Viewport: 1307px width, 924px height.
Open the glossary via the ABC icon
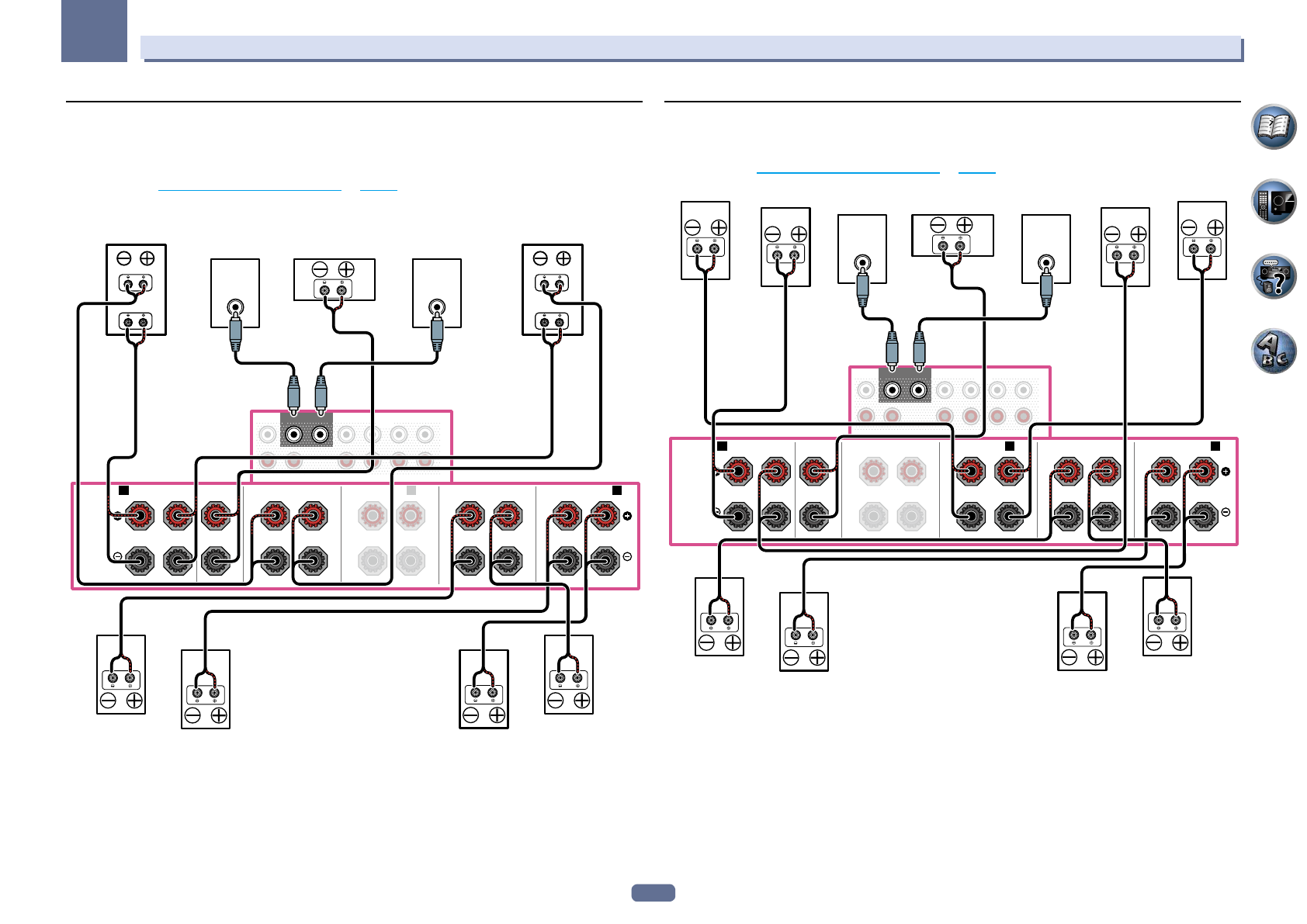pos(1274,351)
